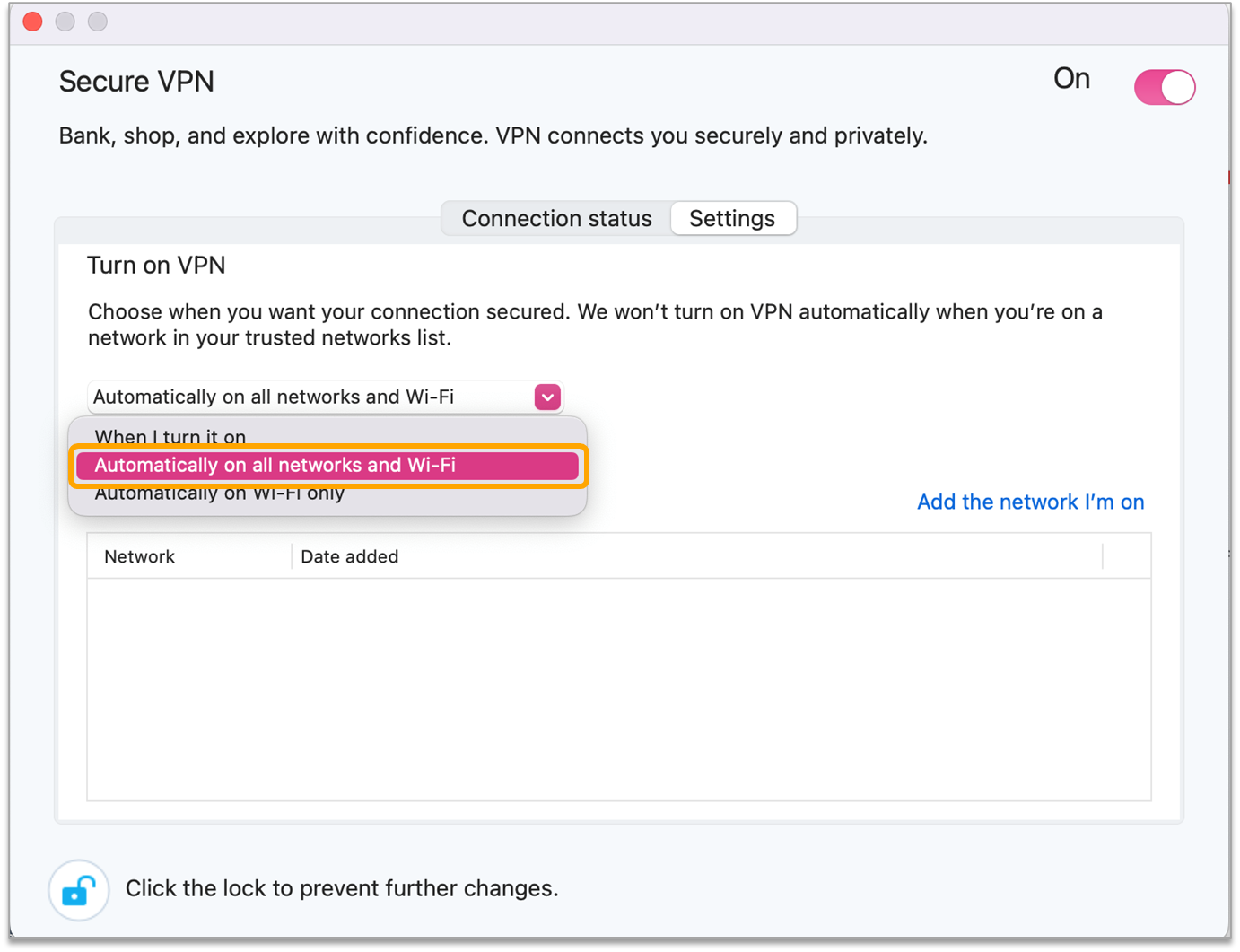This screenshot has width=1240, height=952.
Task: Choose the "When I turn it on" option
Action: (170, 437)
